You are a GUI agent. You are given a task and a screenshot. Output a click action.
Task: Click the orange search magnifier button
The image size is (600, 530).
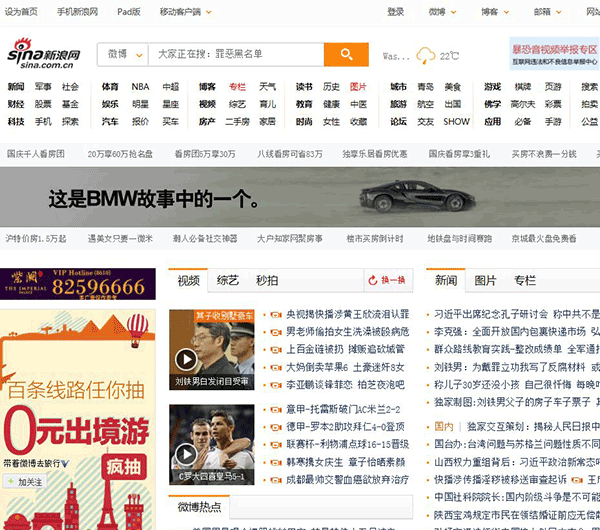(x=346, y=54)
